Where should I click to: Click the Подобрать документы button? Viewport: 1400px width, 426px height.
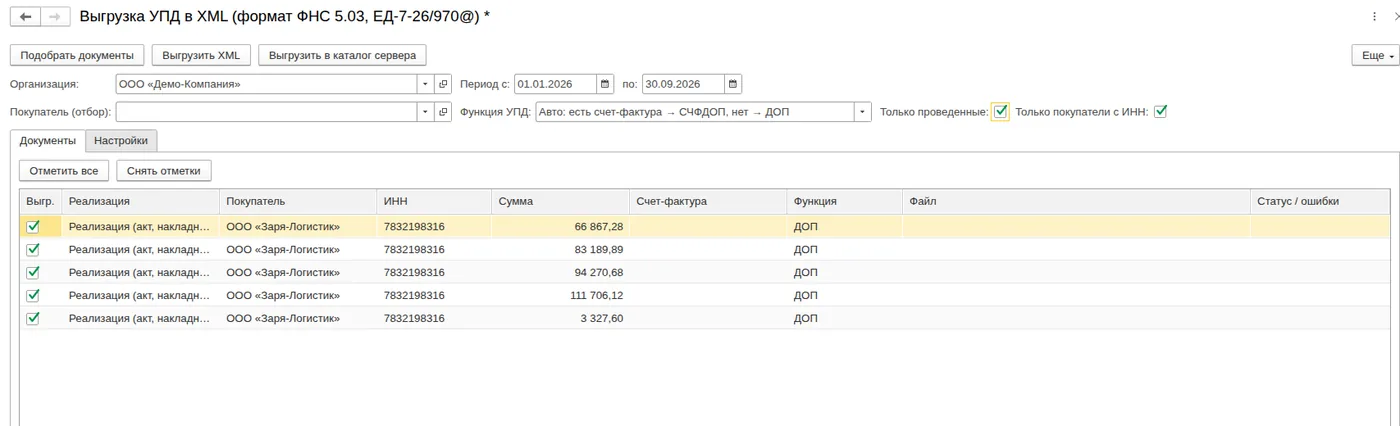(x=77, y=56)
